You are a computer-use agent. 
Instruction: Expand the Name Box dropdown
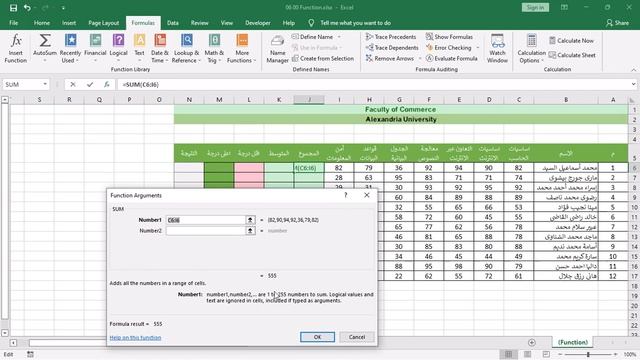click(45, 84)
